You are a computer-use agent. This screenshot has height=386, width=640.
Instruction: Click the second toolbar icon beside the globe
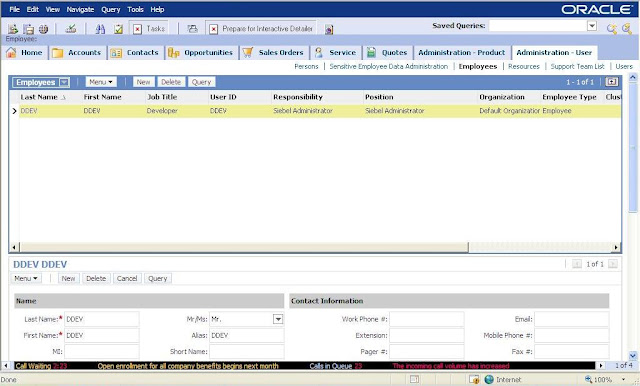coord(28,29)
